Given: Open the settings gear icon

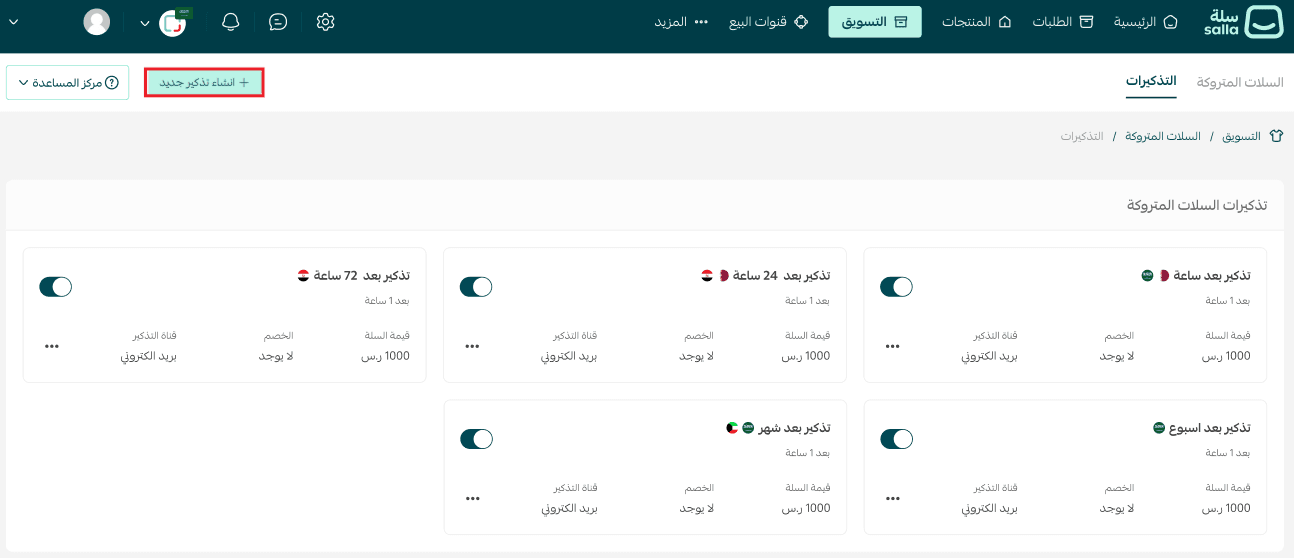Looking at the screenshot, I should 325,22.
